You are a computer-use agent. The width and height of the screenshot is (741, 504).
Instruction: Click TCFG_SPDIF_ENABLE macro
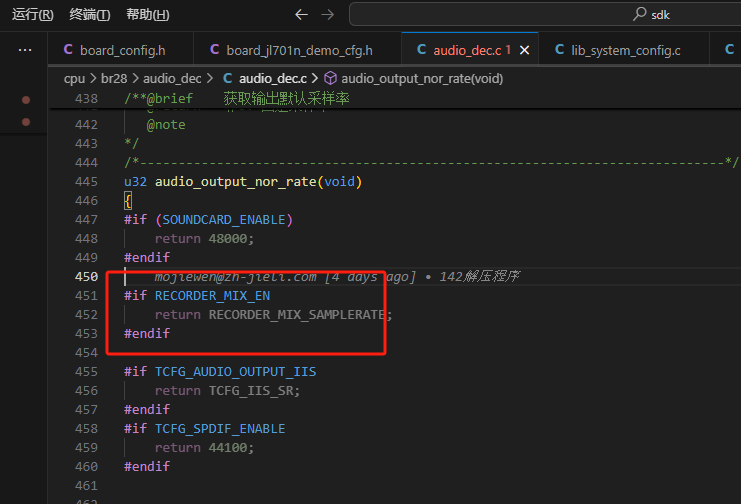[220, 428]
